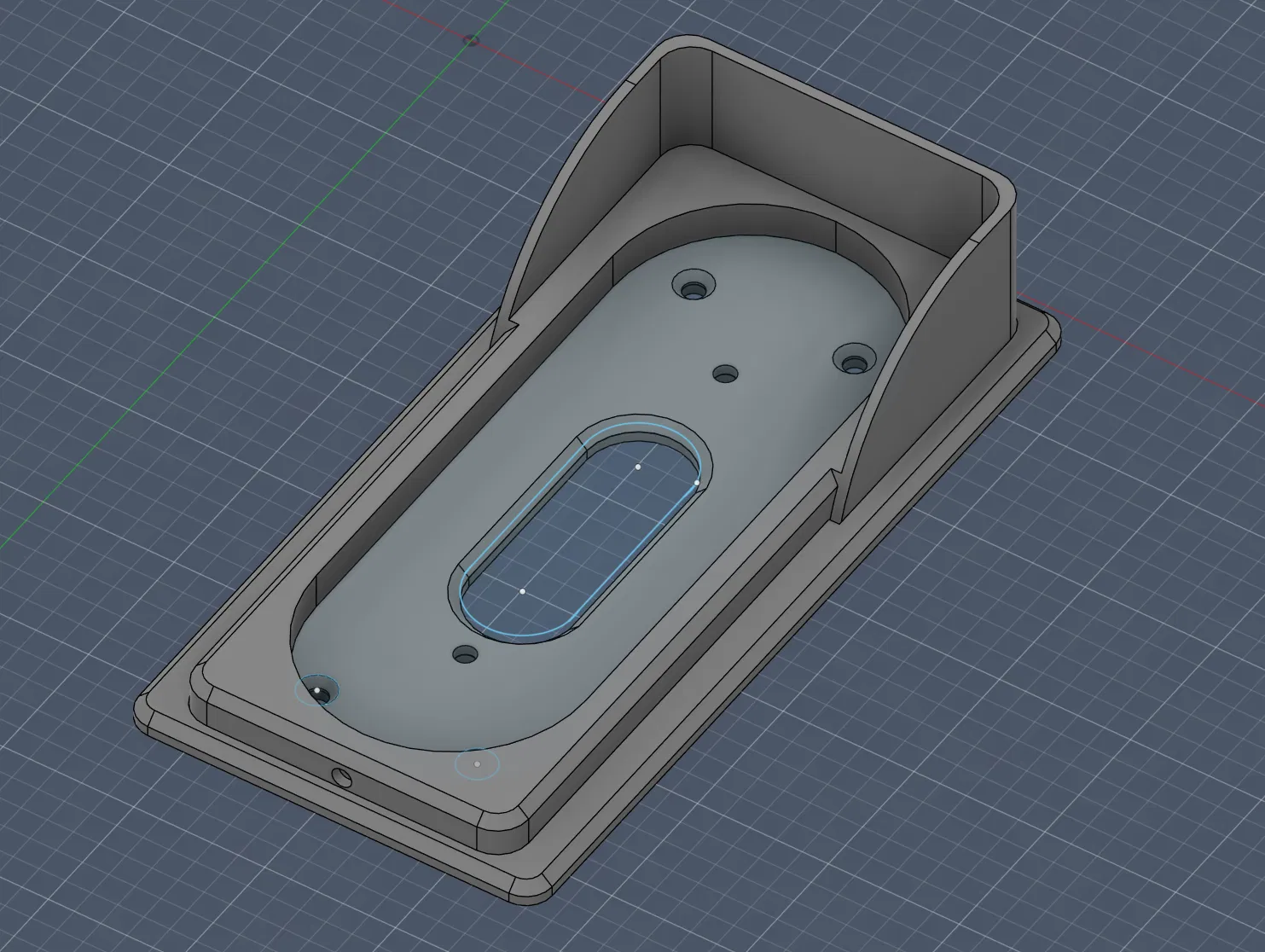This screenshot has width=1265, height=952.
Task: Pick the small plain hole between the countersunk holes
Action: (726, 374)
